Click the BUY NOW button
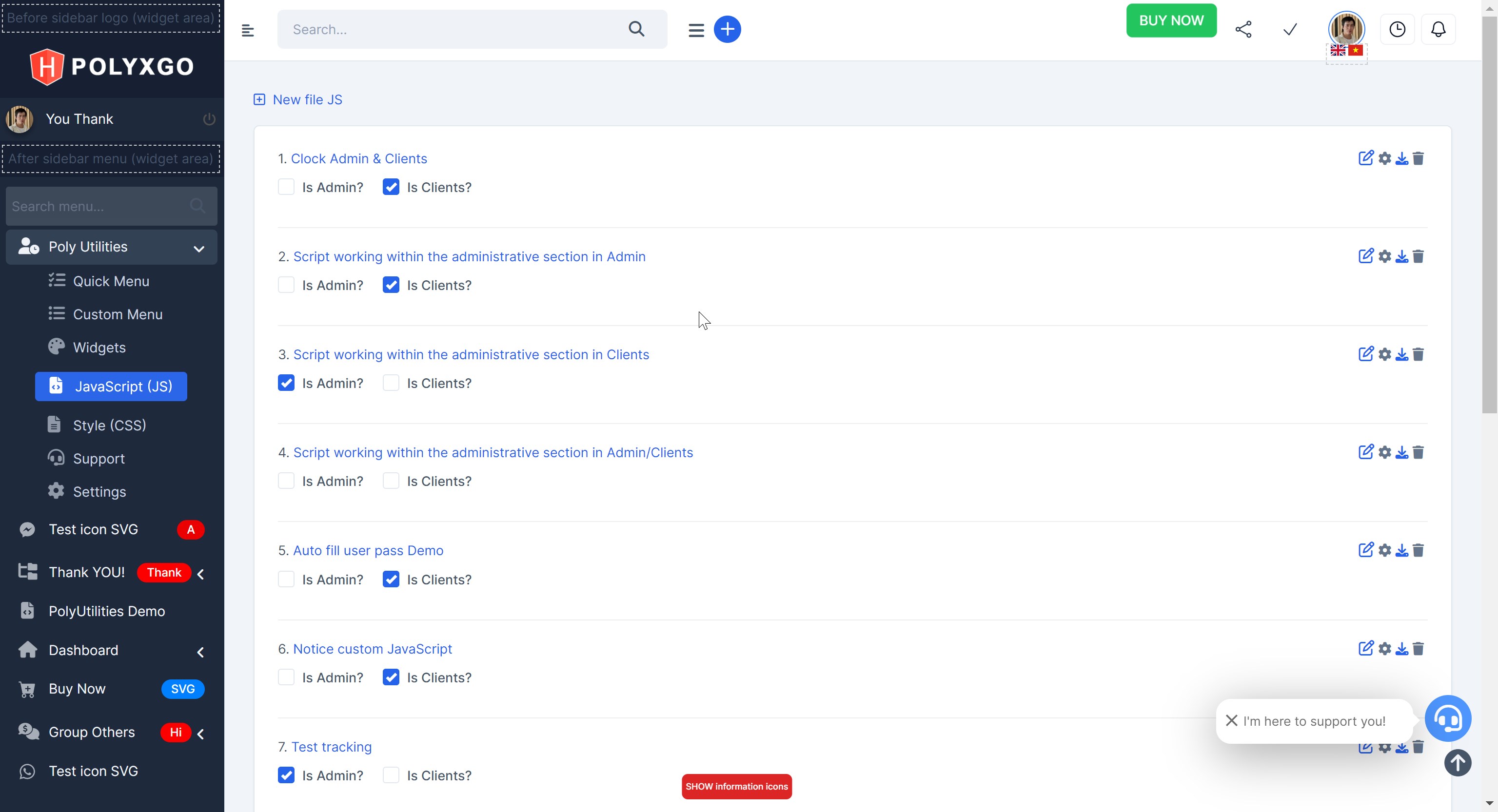The image size is (1498, 812). [x=1171, y=20]
